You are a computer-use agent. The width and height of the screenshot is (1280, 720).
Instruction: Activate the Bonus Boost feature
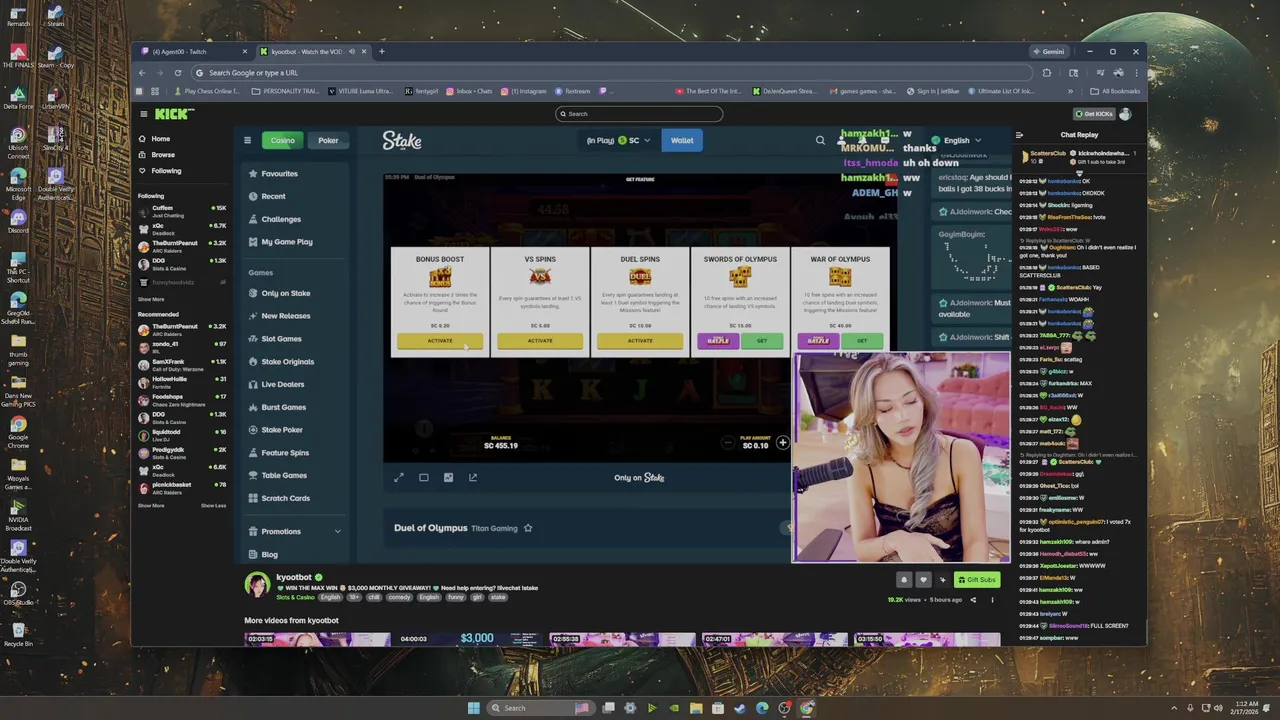(x=440, y=341)
